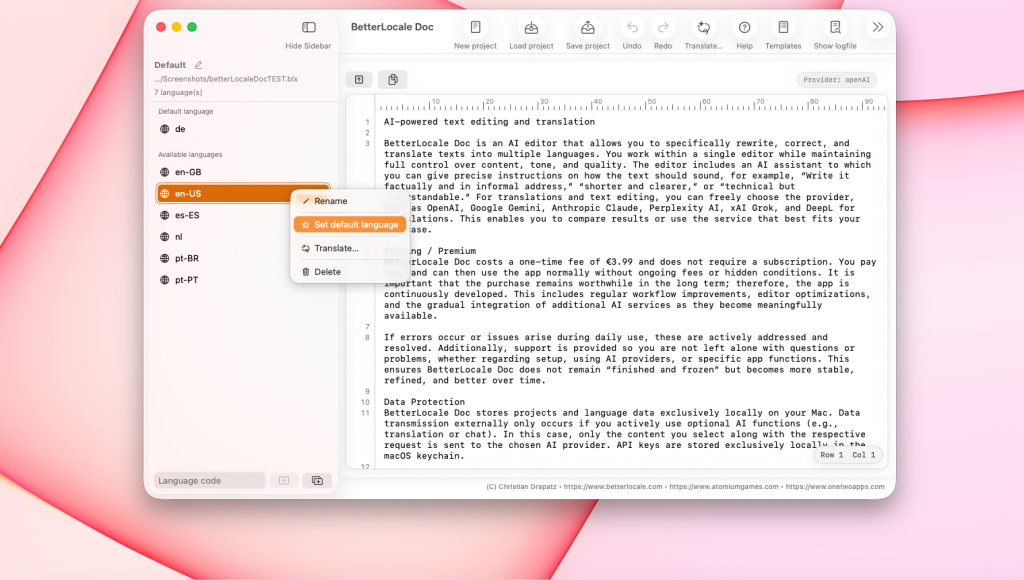Open the Help icon in toolbar

tap(744, 28)
